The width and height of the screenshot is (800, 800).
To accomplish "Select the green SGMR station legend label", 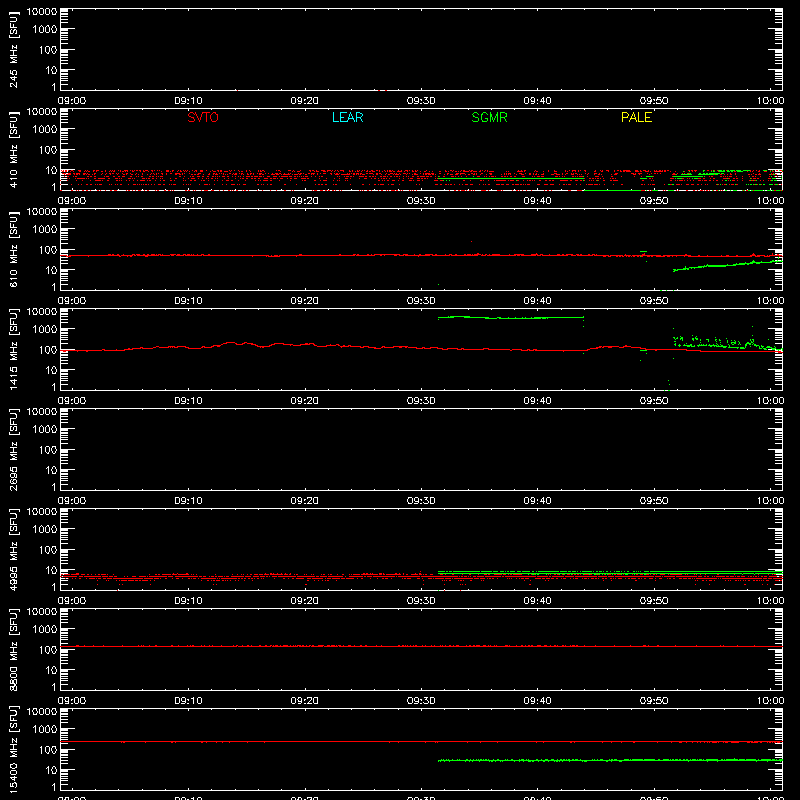I will click(489, 117).
